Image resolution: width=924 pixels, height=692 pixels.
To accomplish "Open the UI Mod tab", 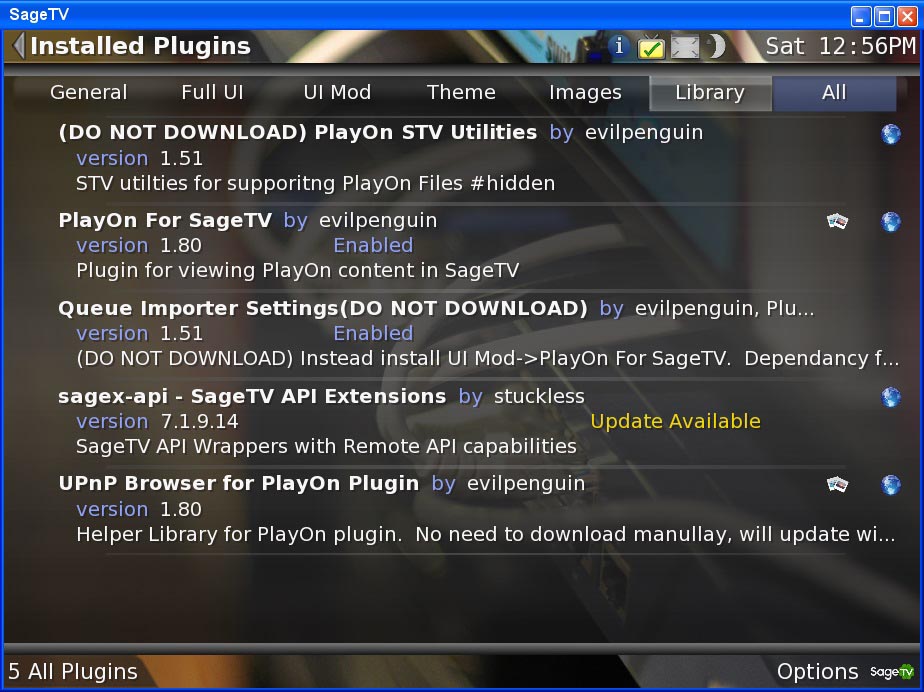I will tap(337, 93).
